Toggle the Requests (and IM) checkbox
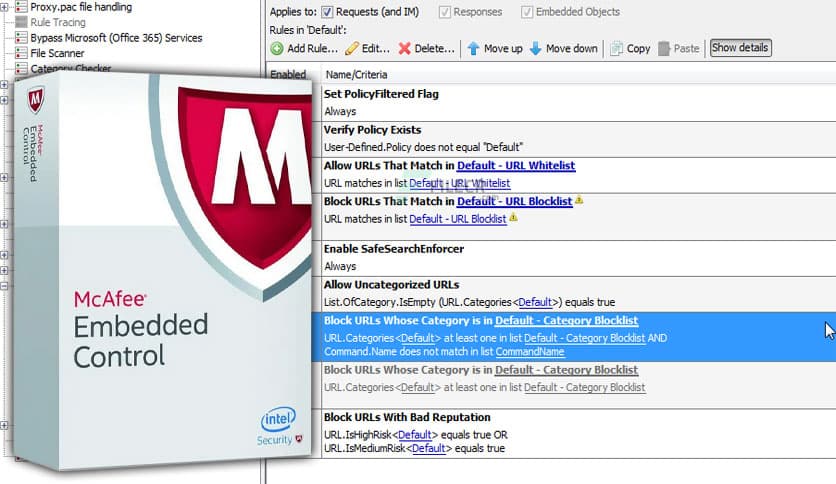Screen dimensions: 836x484 (327, 12)
